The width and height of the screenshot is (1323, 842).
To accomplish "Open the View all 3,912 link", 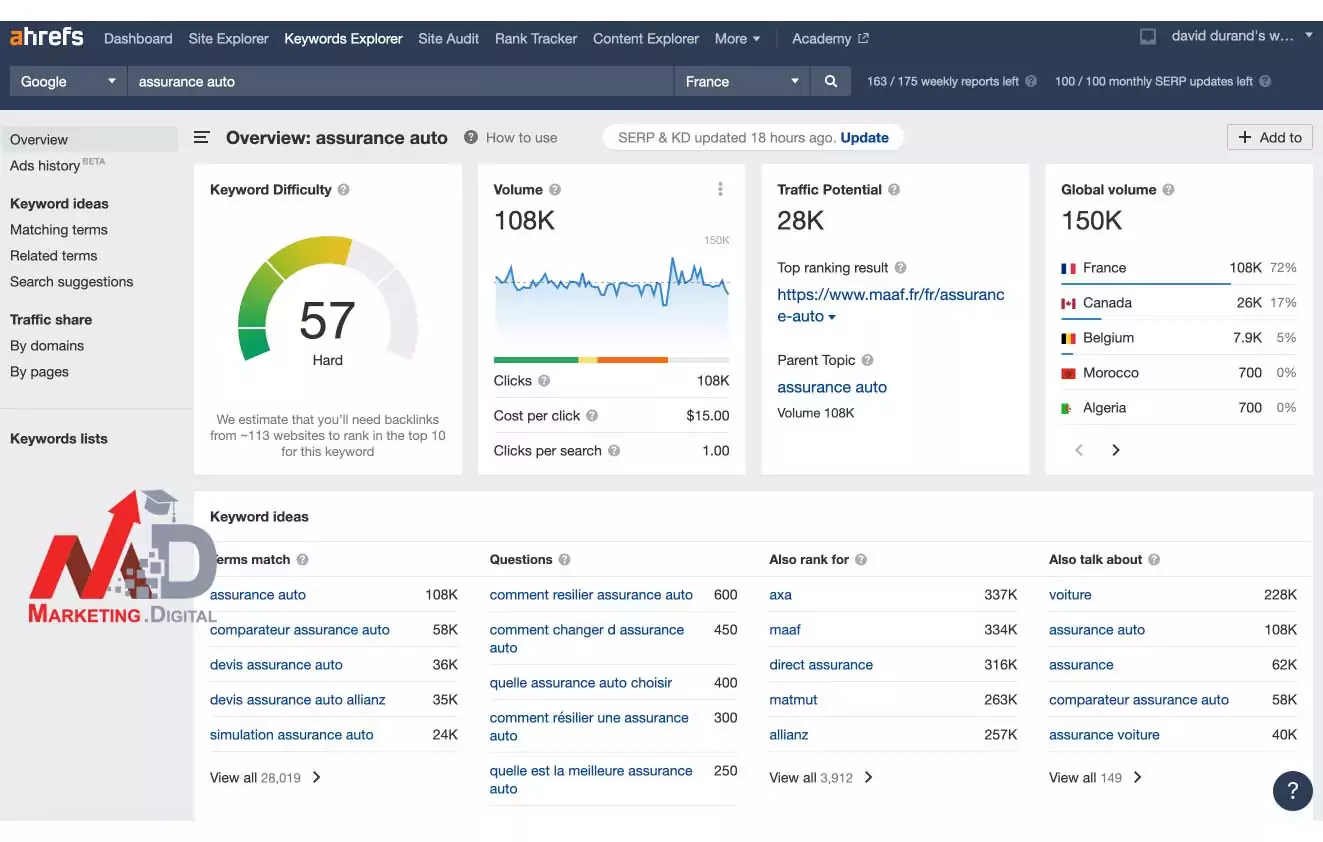I will pyautogui.click(x=821, y=777).
